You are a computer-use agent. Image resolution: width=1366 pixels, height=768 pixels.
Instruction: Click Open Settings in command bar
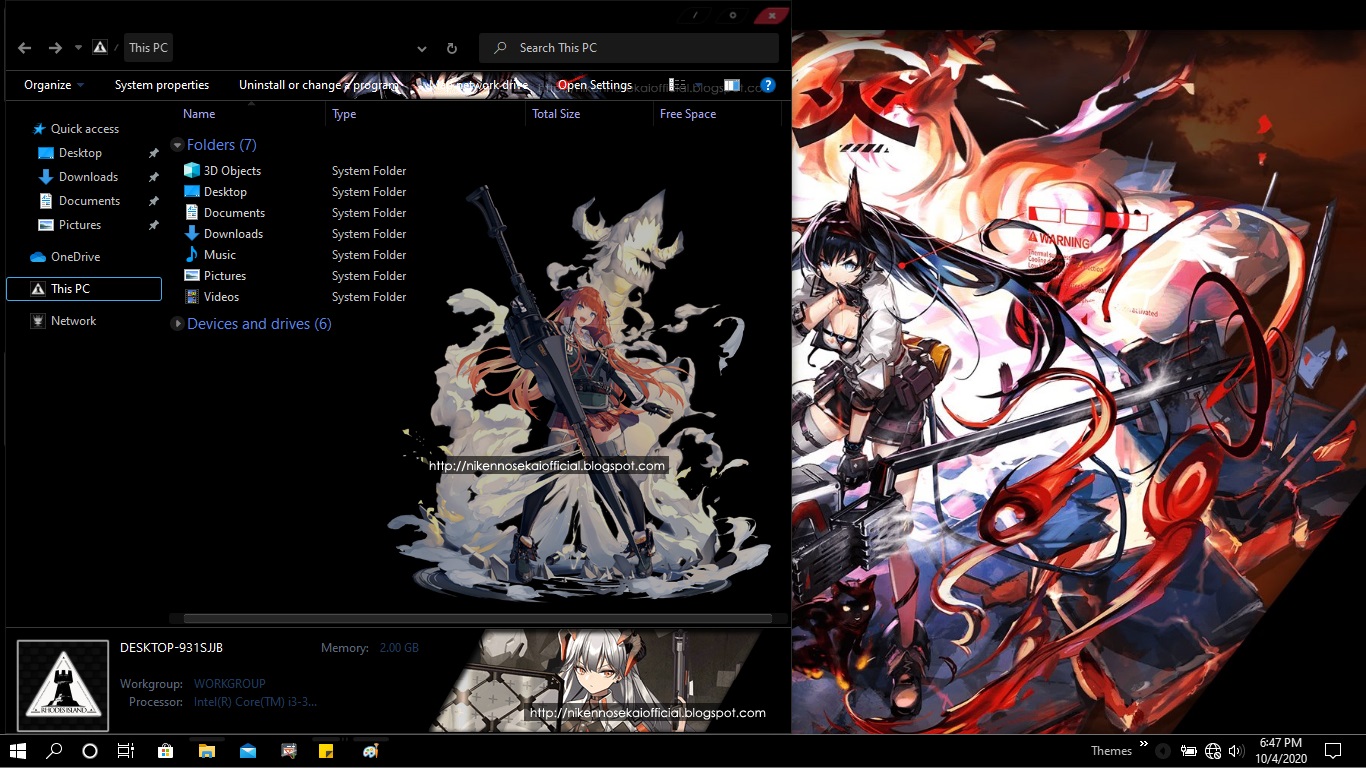tap(595, 85)
